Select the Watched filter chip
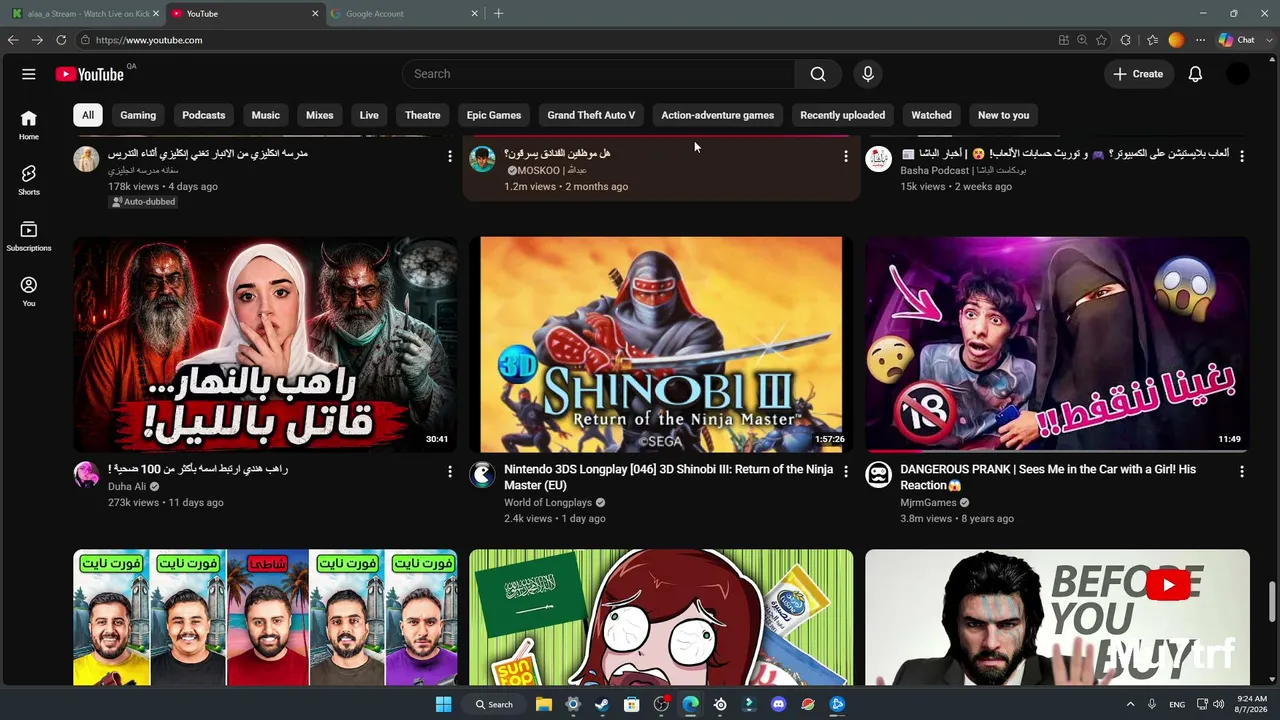 932,115
